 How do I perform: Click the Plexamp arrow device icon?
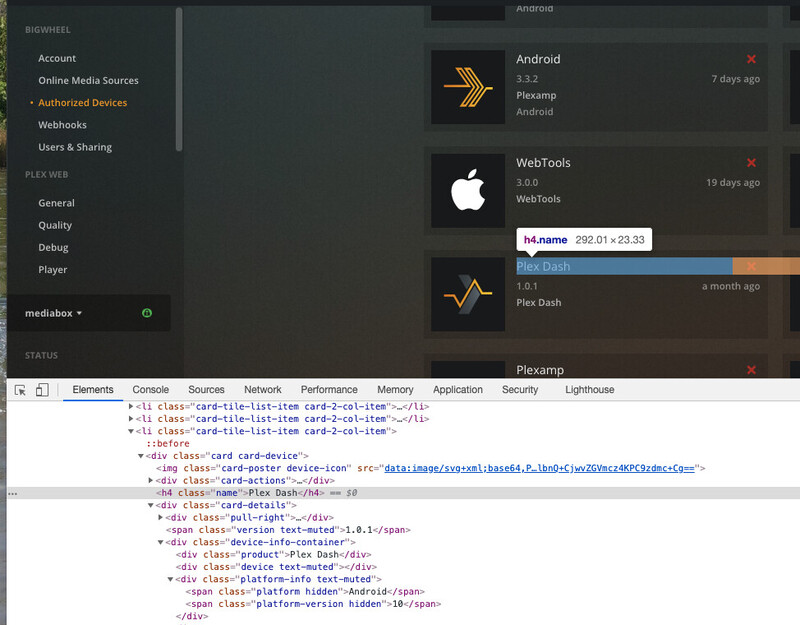pyautogui.click(x=468, y=87)
